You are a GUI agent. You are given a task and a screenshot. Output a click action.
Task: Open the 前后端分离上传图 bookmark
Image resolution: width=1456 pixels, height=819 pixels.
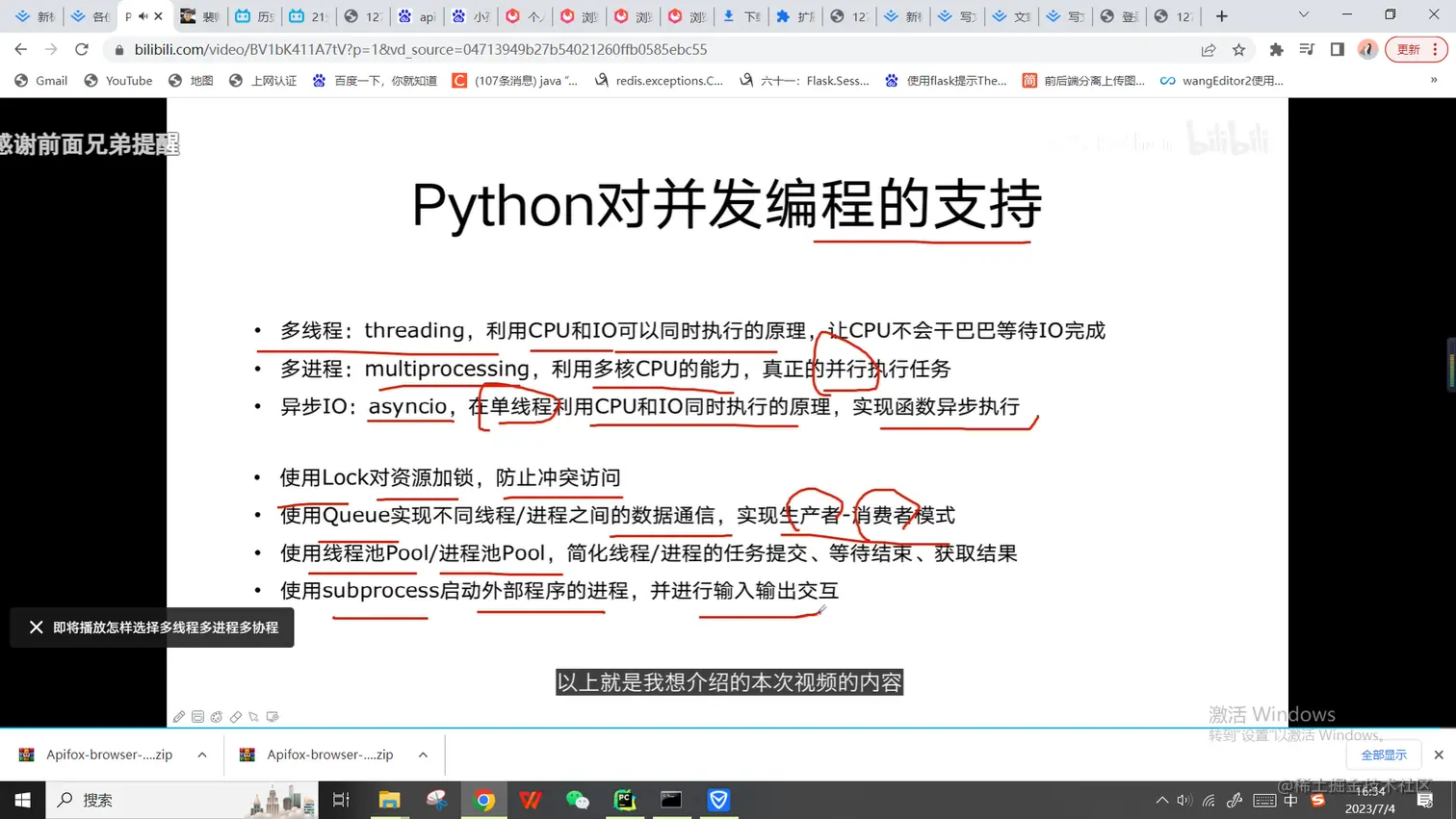(1083, 81)
